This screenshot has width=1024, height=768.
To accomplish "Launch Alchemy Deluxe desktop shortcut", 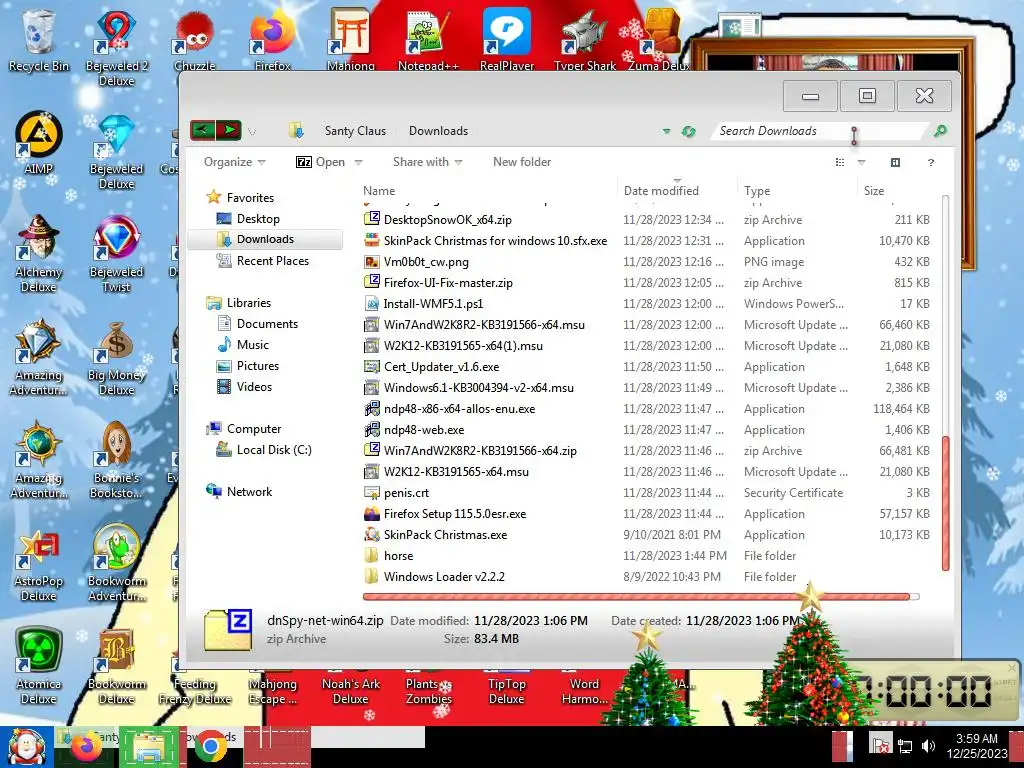I will tap(39, 253).
